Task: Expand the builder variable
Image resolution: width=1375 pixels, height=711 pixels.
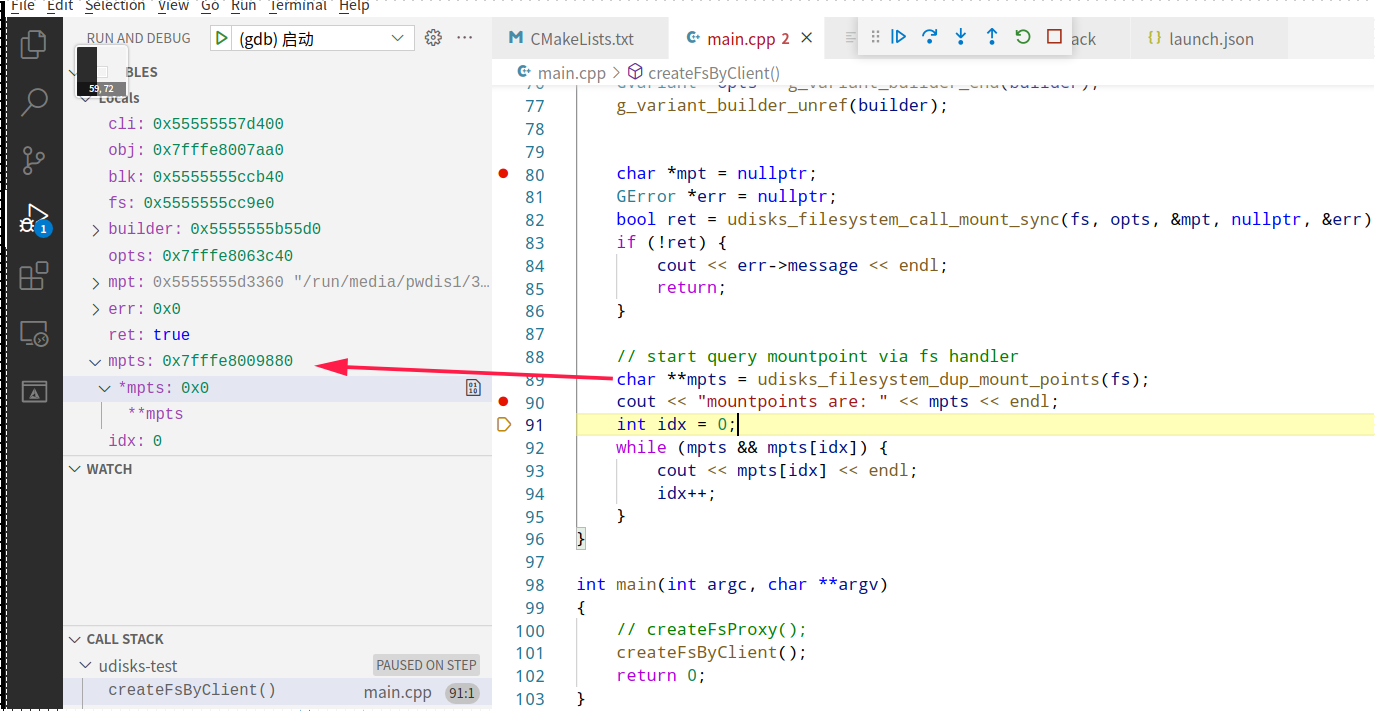Action: click(x=96, y=230)
